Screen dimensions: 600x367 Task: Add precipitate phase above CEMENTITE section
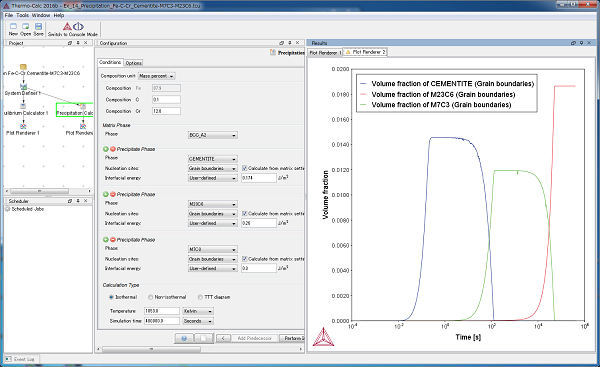tap(106, 149)
